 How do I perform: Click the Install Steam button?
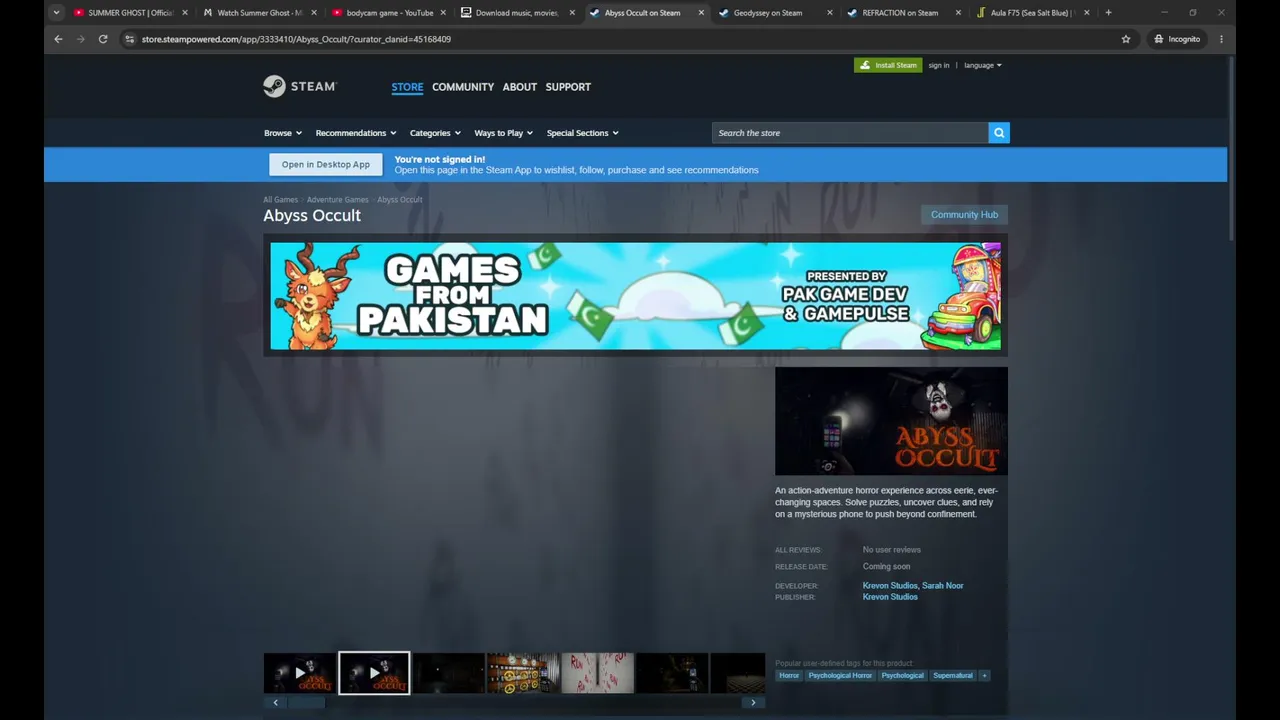[888, 65]
